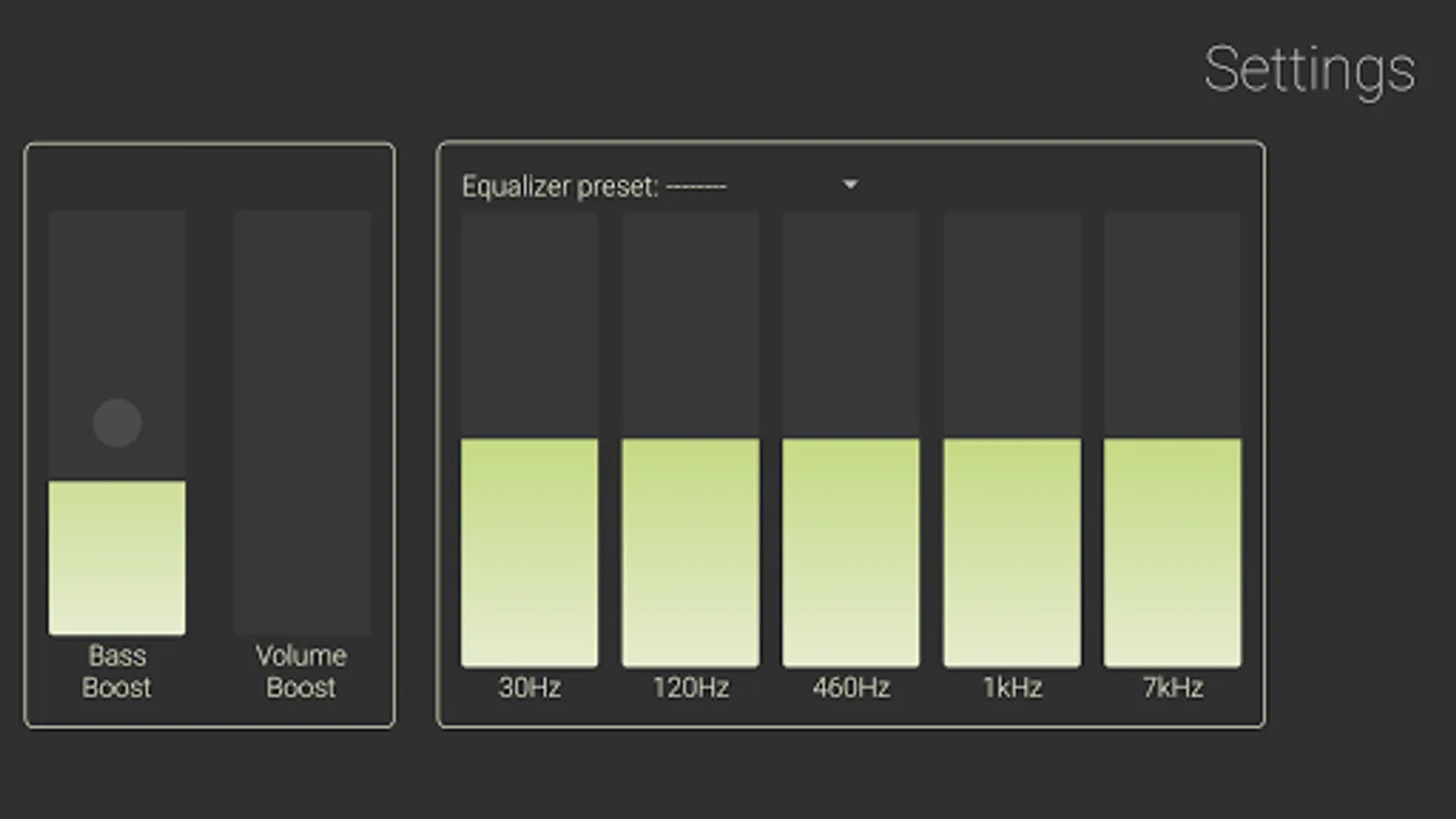Click the green filled area of Bass Boost
Image resolution: width=1456 pixels, height=819 pixels.
(117, 557)
